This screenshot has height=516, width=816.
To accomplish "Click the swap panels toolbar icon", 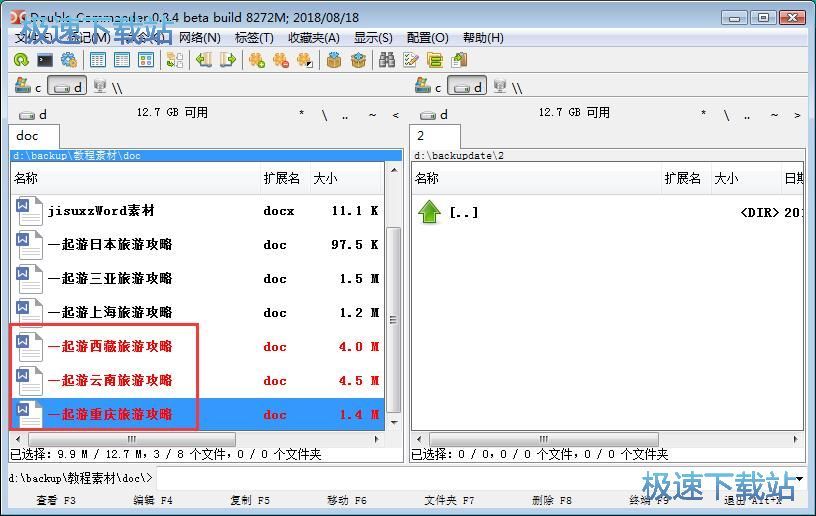I will pos(175,60).
